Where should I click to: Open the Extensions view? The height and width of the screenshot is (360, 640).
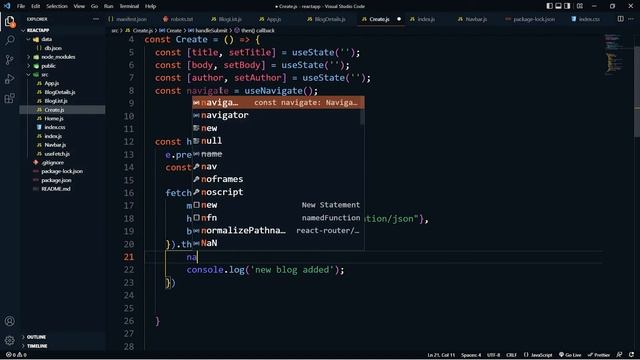tap(9, 98)
